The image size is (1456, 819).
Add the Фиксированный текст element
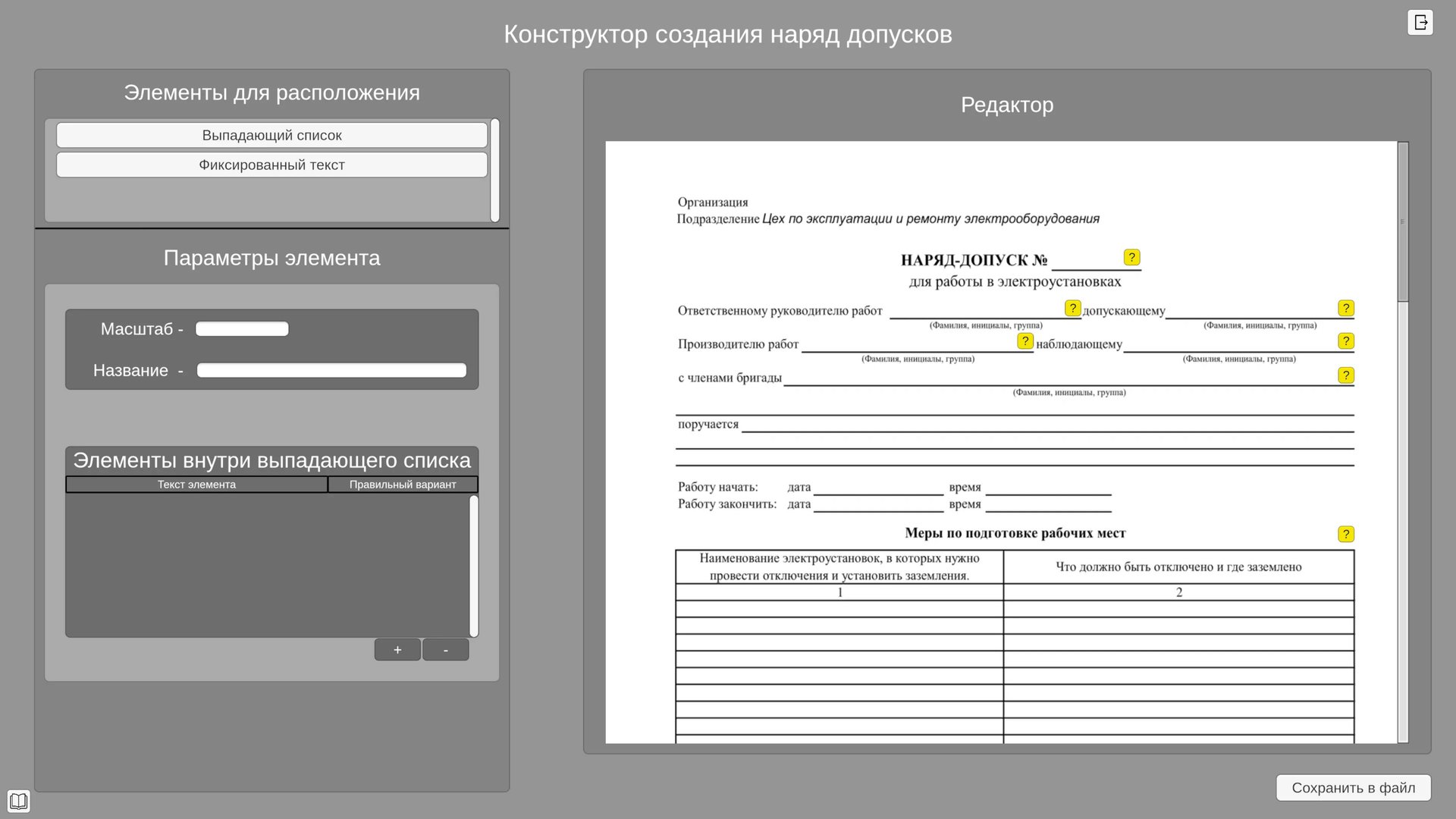[271, 165]
